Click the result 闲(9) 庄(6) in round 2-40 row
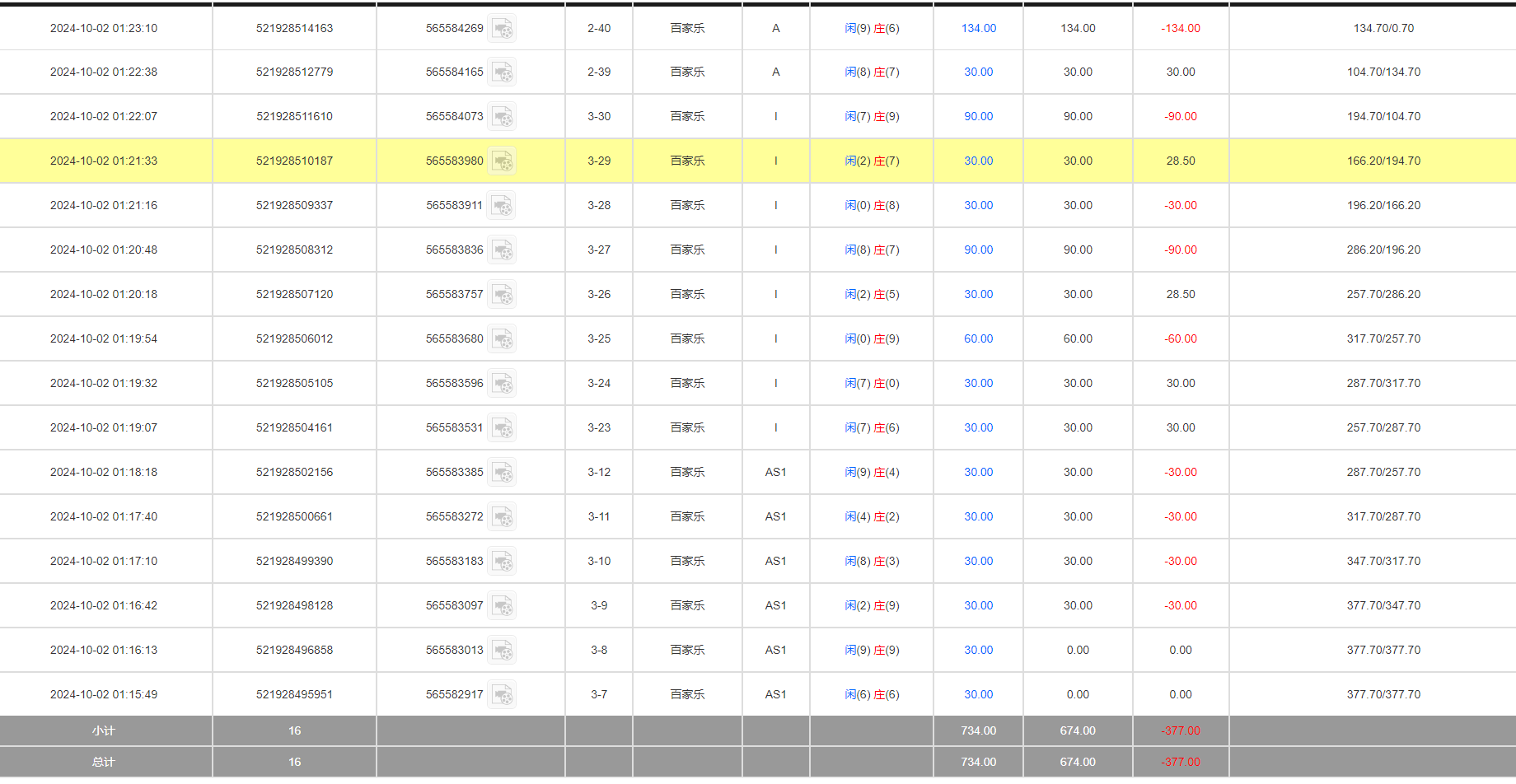 point(871,28)
